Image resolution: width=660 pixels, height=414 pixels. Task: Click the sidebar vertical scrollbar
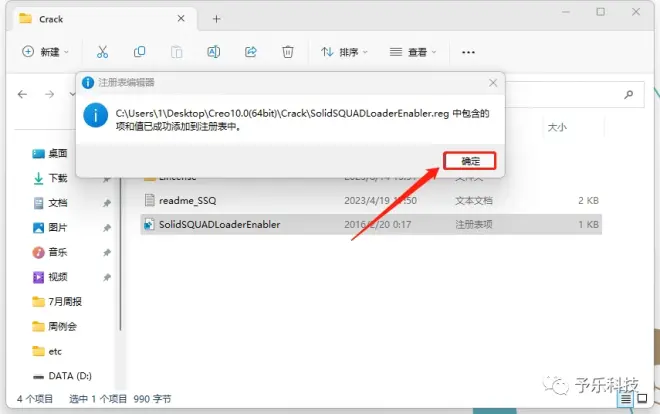[120, 254]
